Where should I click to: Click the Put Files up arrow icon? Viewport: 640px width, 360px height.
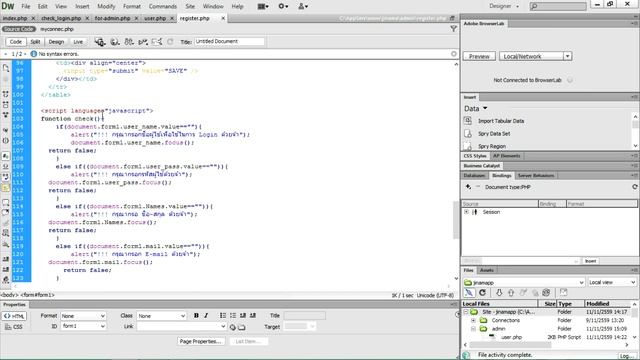click(x=511, y=293)
